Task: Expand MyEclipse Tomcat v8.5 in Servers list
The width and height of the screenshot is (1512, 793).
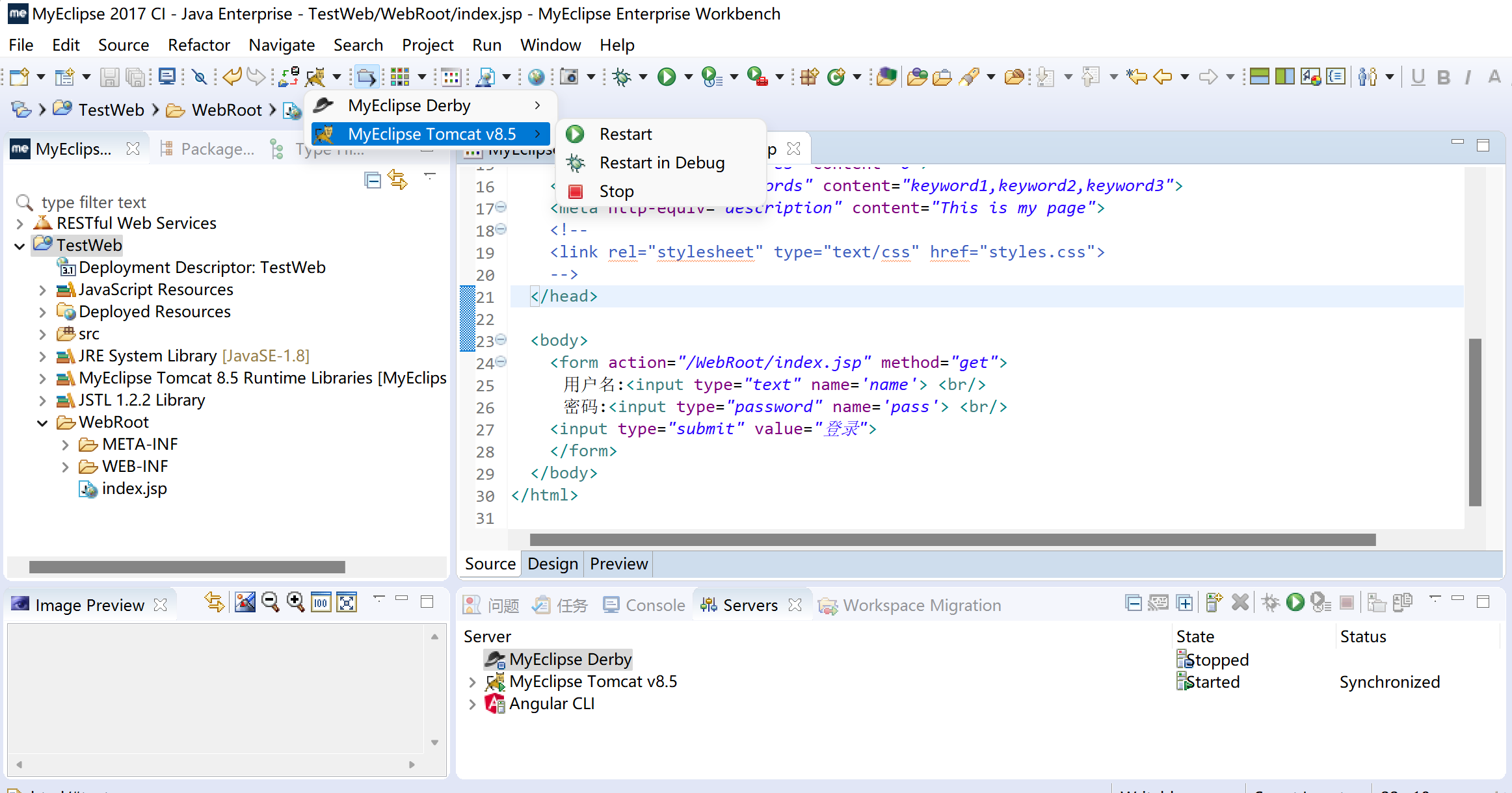Action: (473, 682)
